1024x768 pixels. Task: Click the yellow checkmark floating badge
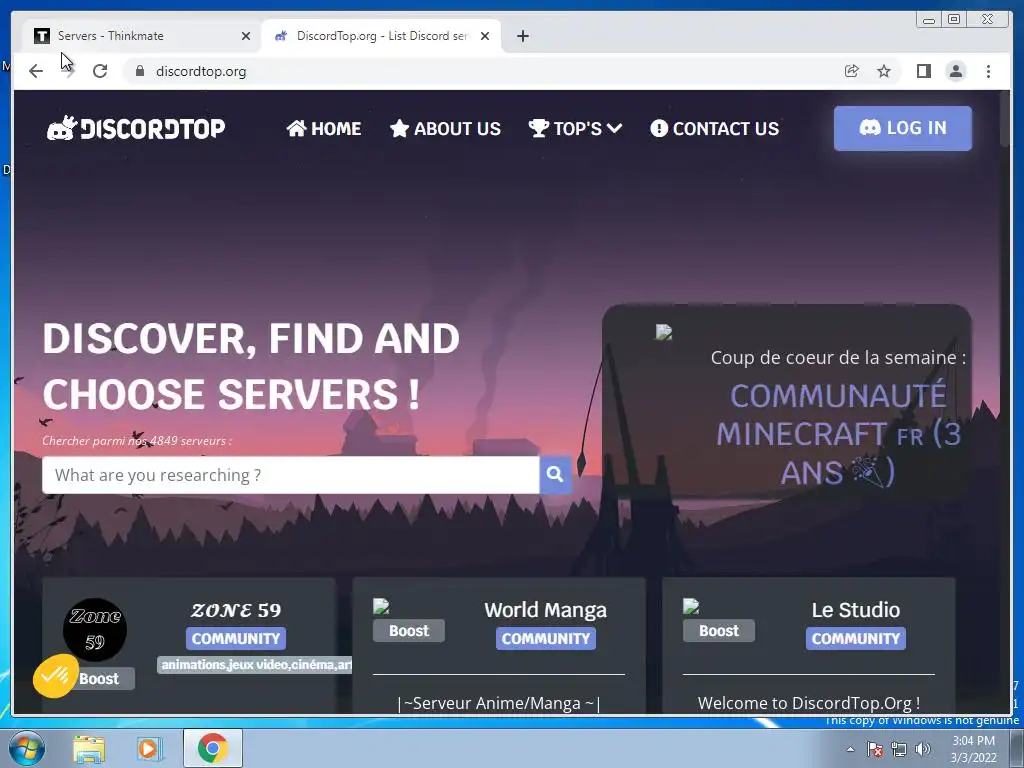56,676
